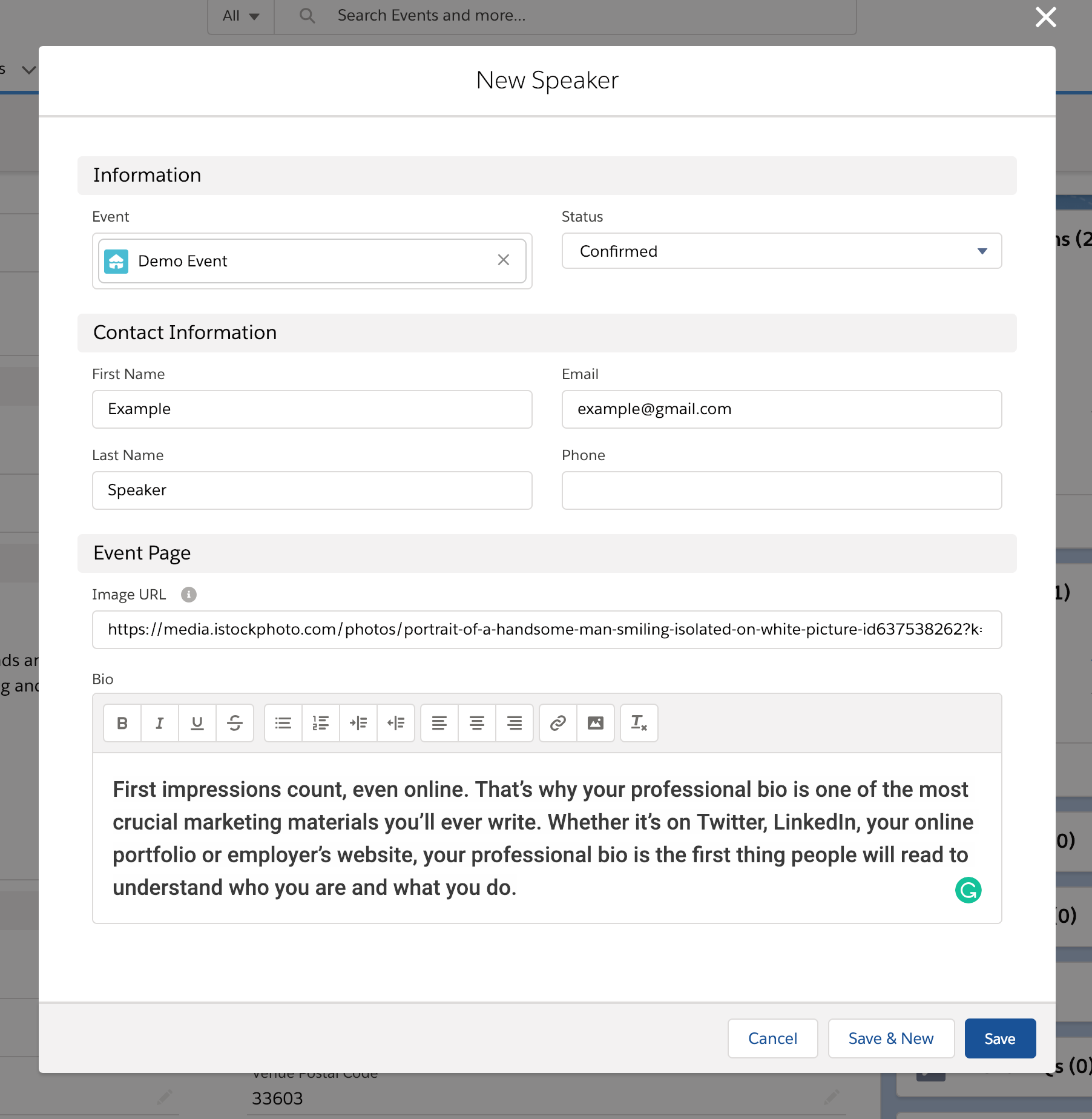This screenshot has height=1119, width=1092.
Task: Show Image URL help info tooltip
Action: tap(189, 595)
